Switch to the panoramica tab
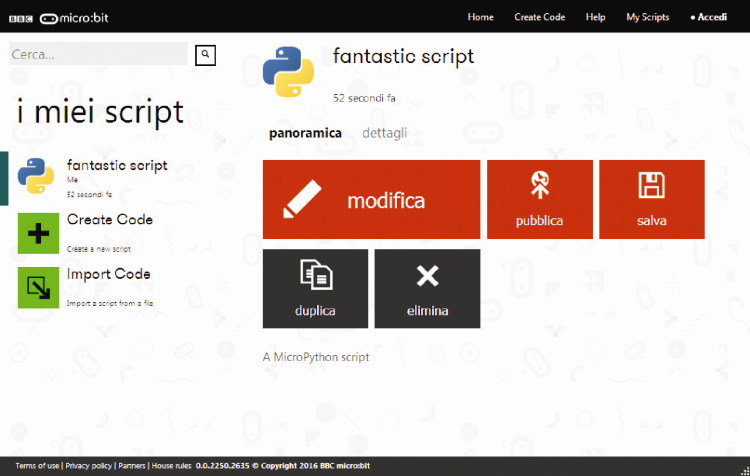This screenshot has height=476, width=750. pos(305,133)
